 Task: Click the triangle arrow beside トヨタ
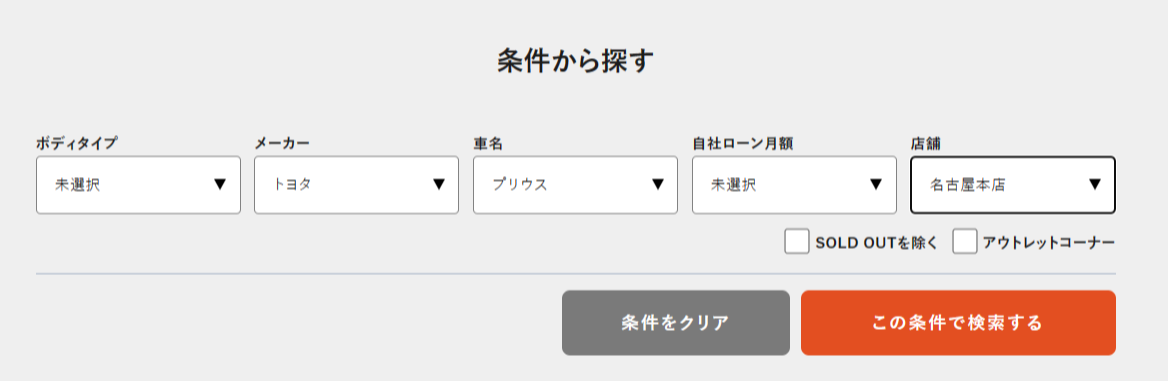click(x=439, y=184)
